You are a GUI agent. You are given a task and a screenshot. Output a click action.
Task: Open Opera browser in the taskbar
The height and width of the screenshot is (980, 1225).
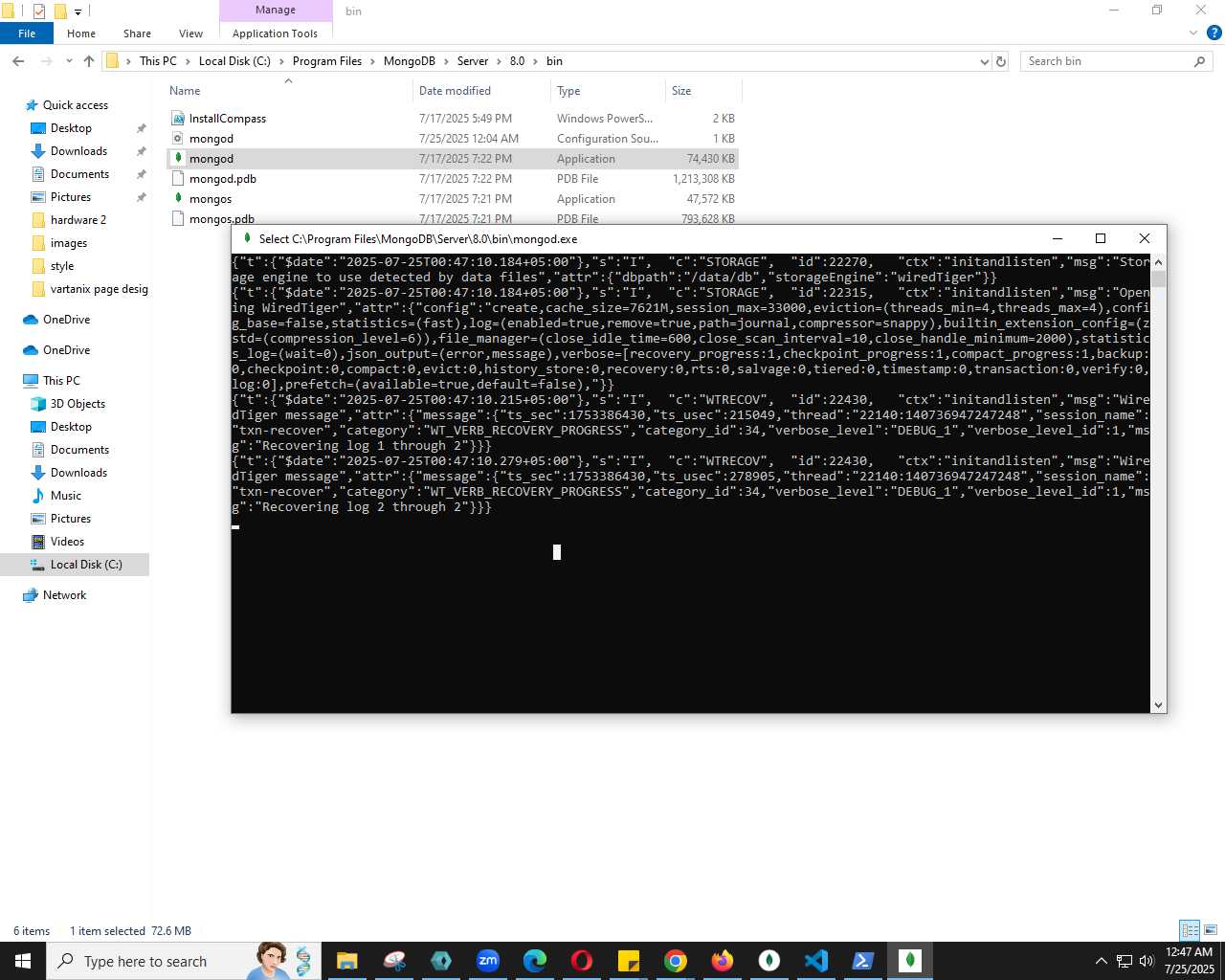point(582,961)
